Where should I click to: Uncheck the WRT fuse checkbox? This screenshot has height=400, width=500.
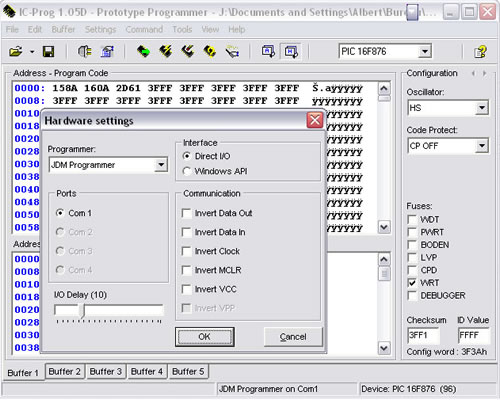(412, 283)
